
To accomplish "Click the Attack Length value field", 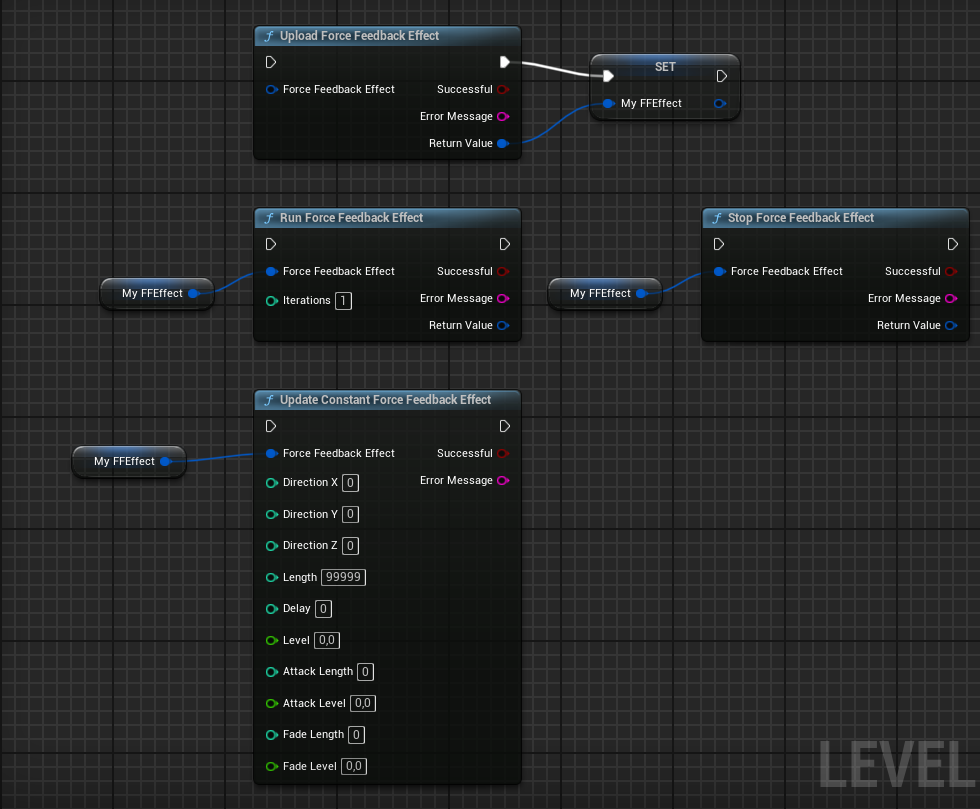I will tap(366, 672).
